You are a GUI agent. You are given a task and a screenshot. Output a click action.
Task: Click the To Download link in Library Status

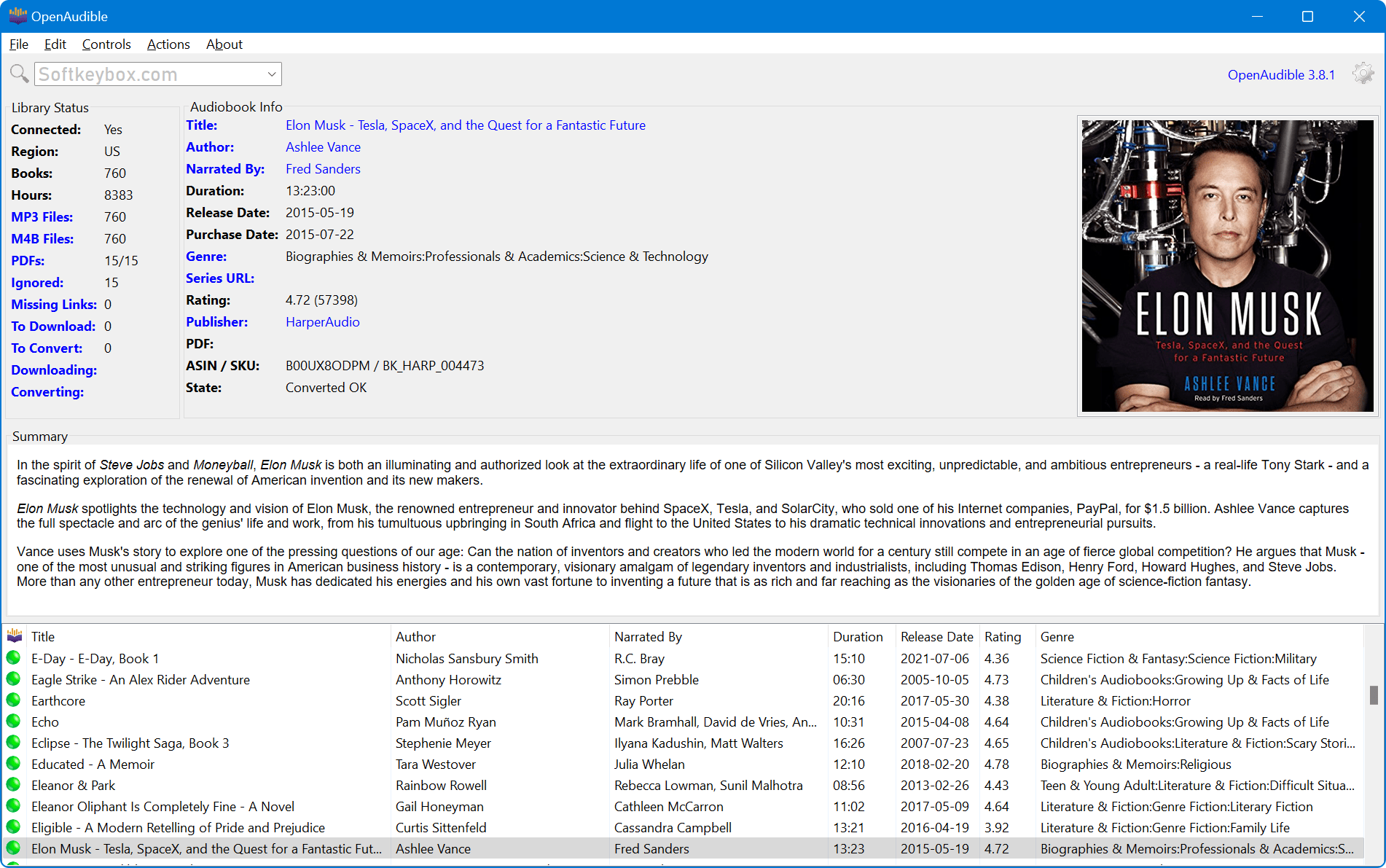[x=52, y=326]
